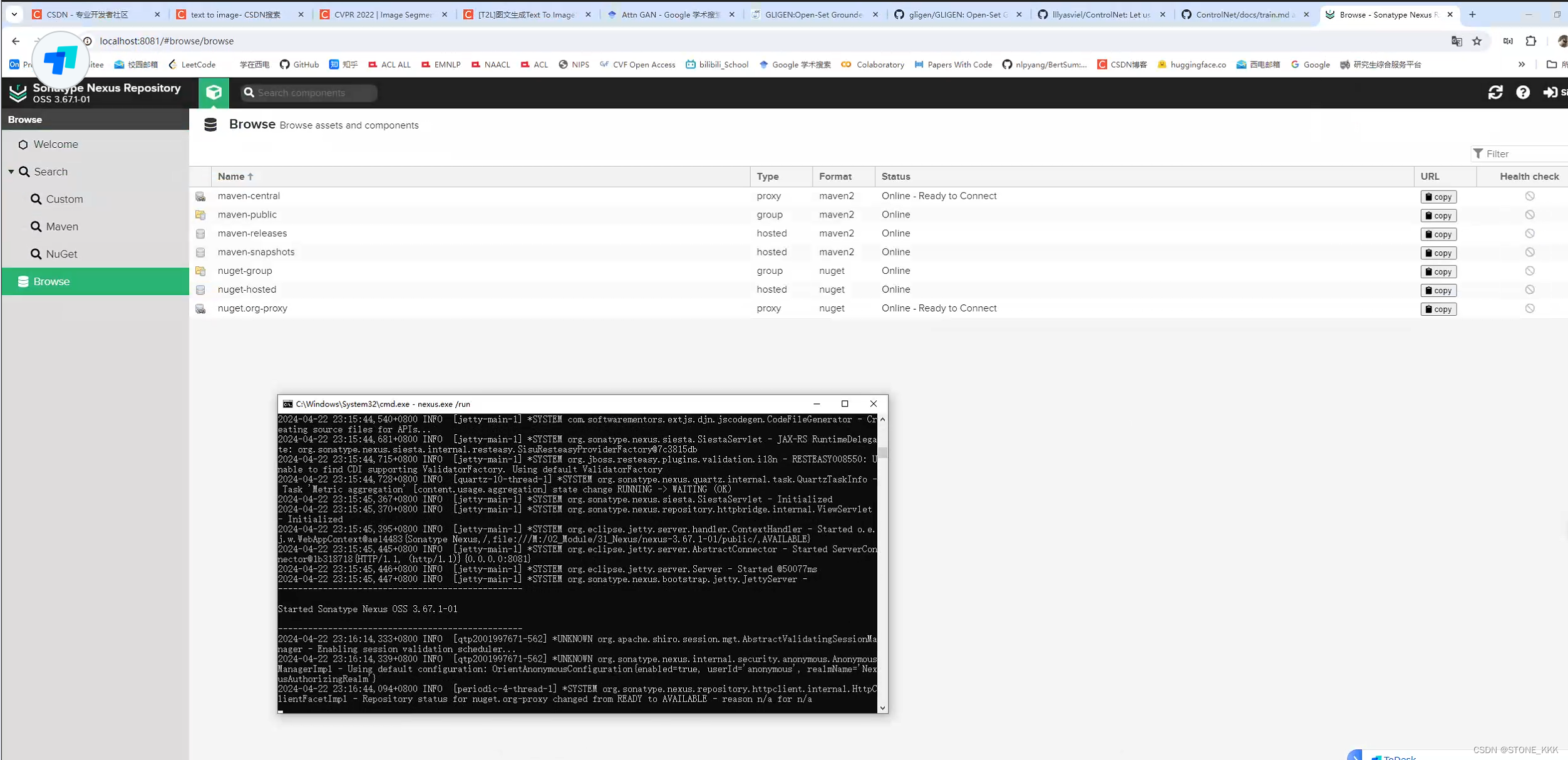Click the Sign in icon in Nexus header
Viewport: 1568px width, 760px height.
click(1550, 93)
